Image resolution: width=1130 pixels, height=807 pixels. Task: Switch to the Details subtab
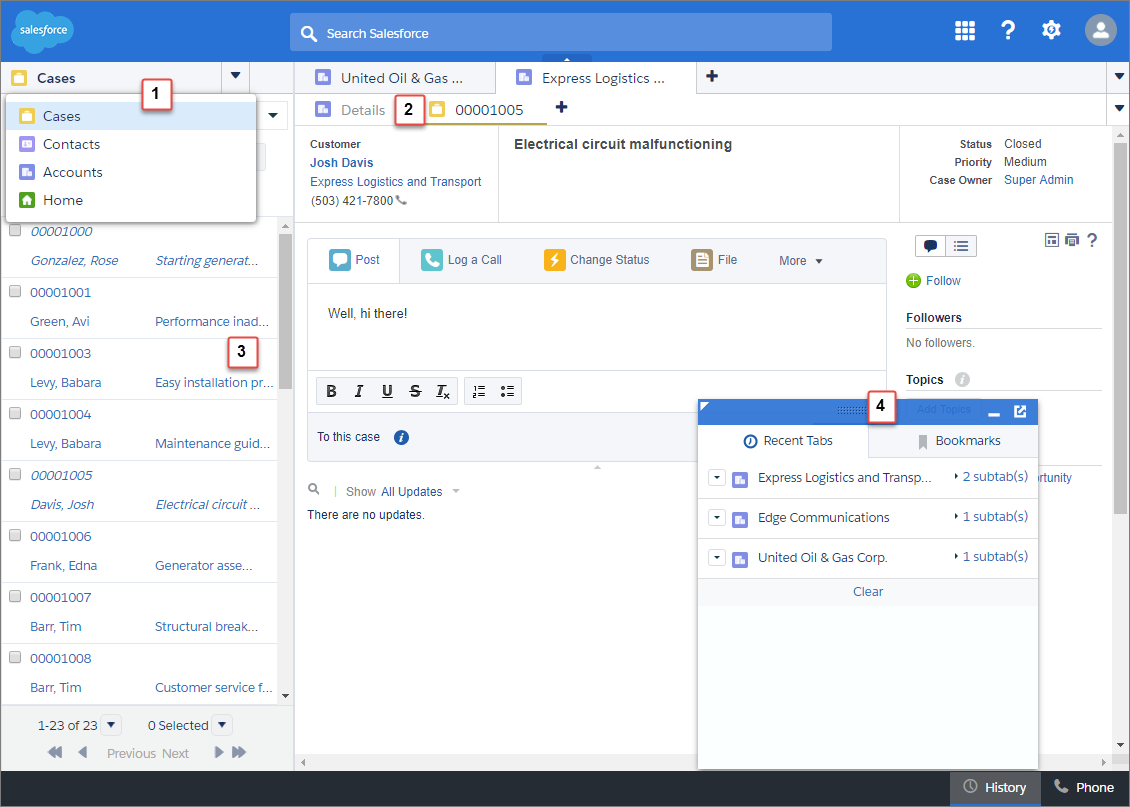click(350, 110)
